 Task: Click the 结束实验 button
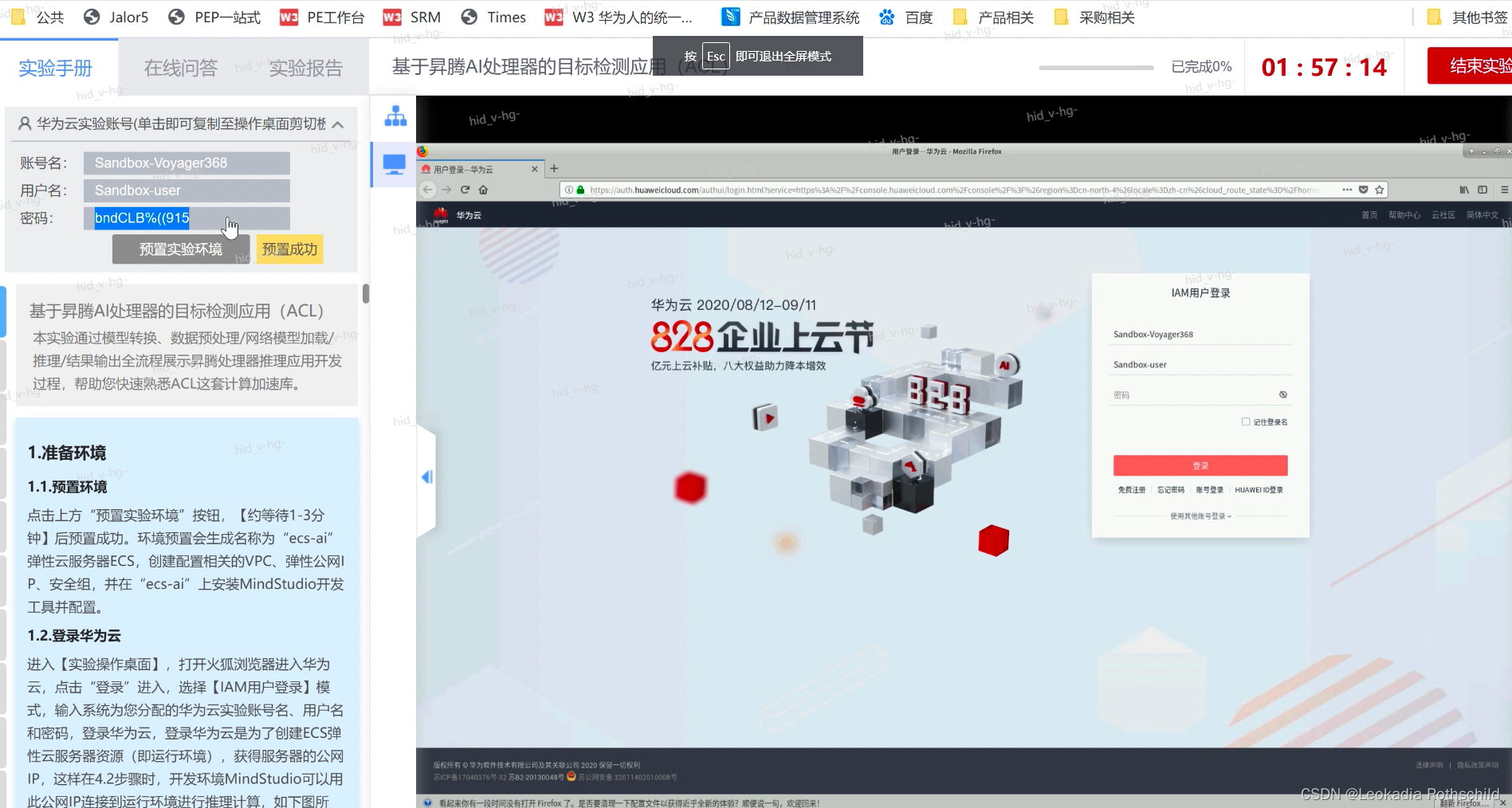tap(1470, 65)
